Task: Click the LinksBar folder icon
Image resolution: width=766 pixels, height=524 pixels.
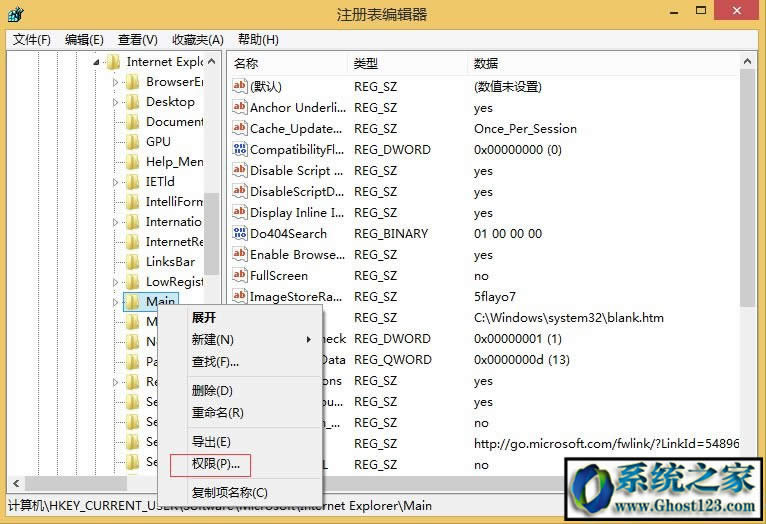Action: point(132,262)
